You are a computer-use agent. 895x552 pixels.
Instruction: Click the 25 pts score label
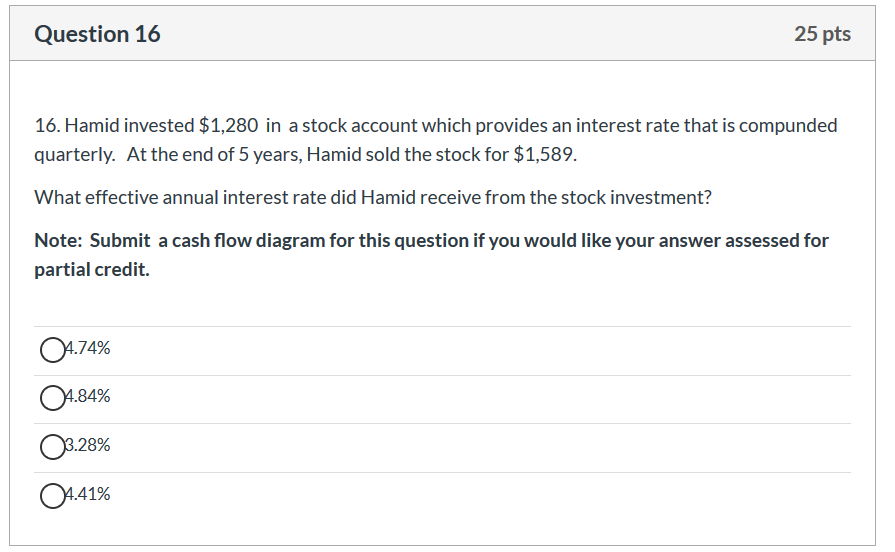point(823,34)
